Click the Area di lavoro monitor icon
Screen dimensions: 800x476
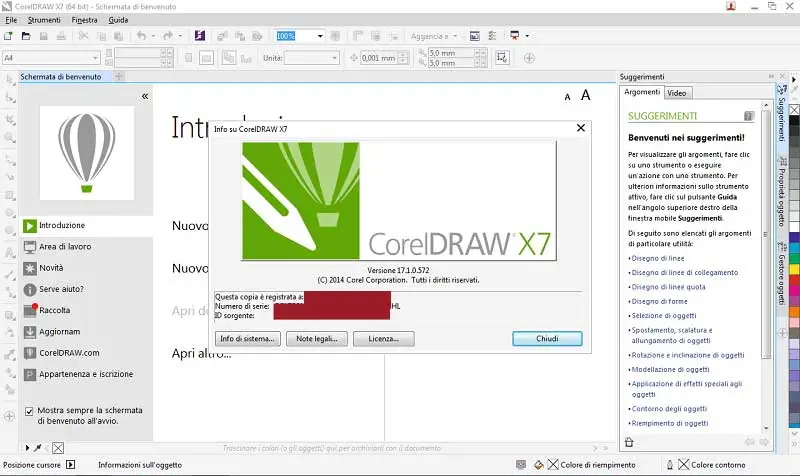tap(30, 247)
